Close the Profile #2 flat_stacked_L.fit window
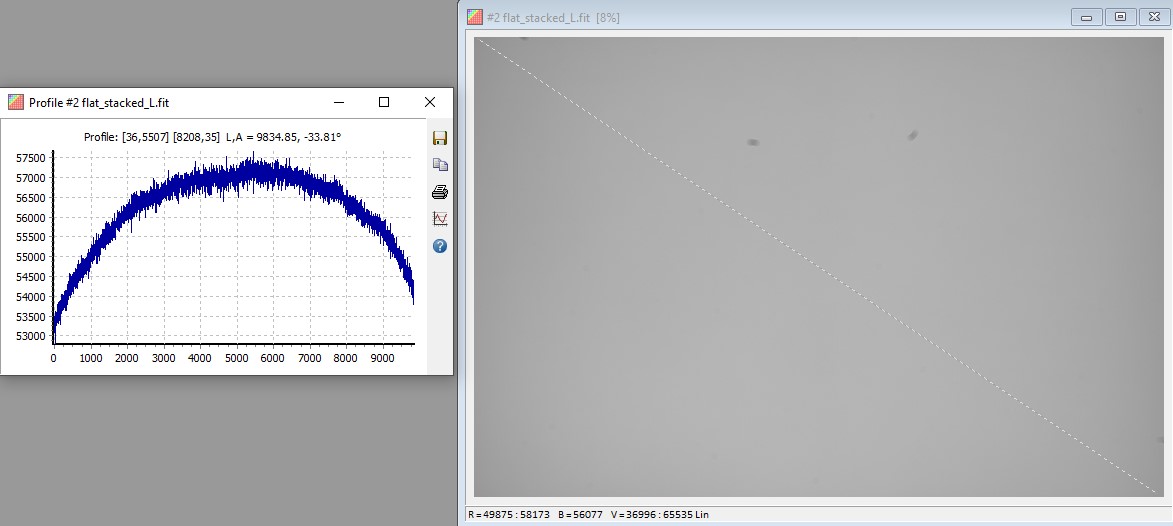This screenshot has width=1173, height=526. pos(430,102)
